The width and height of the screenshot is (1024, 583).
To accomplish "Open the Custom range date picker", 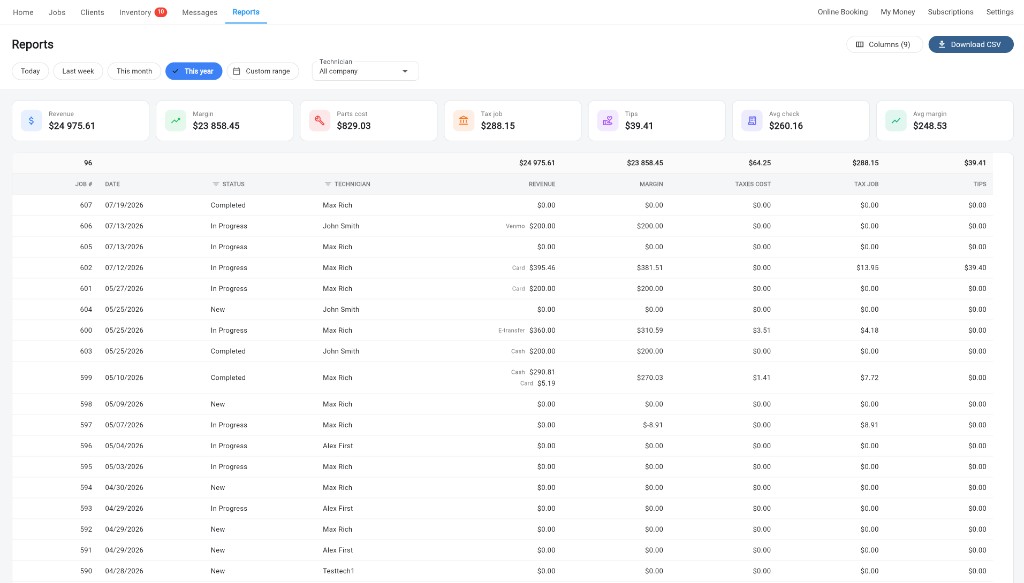I will point(263,71).
